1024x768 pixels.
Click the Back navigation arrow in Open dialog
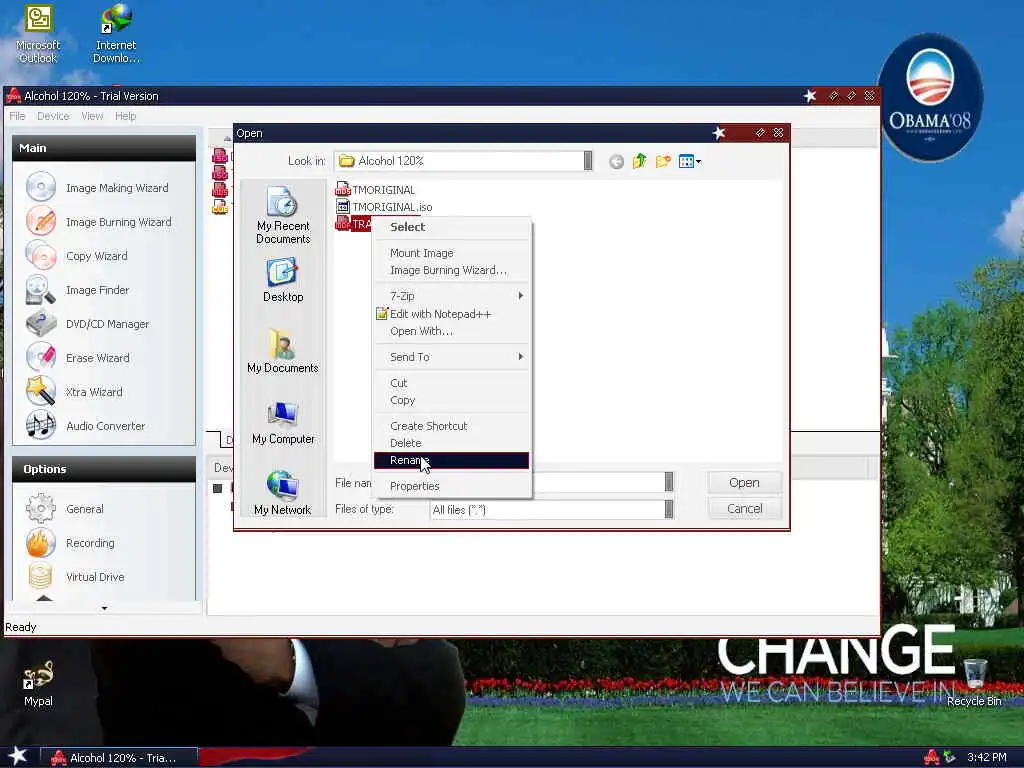(x=616, y=161)
